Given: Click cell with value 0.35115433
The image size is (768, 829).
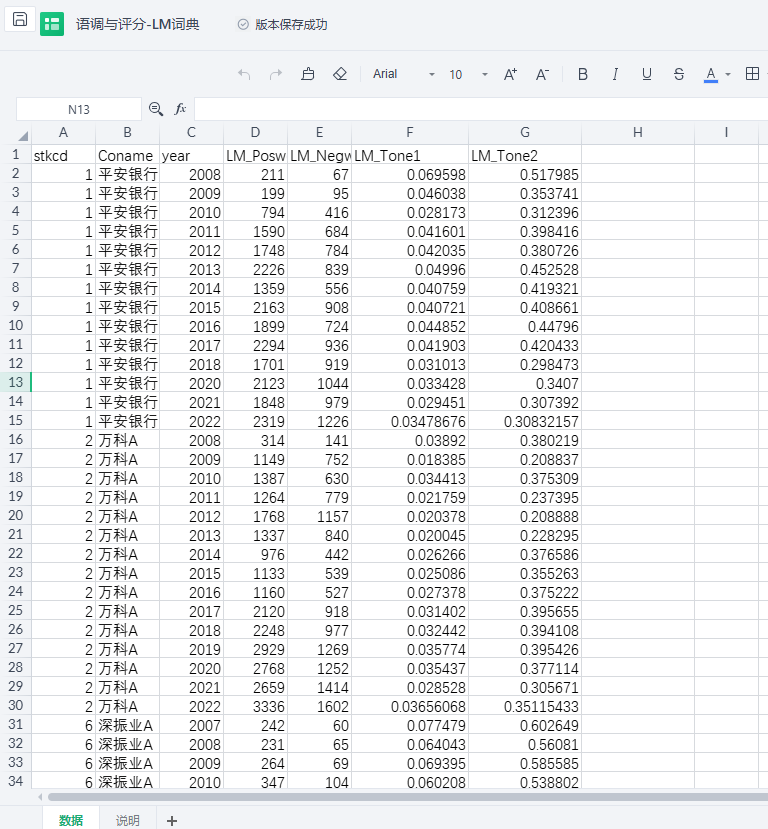Looking at the screenshot, I should [525, 706].
